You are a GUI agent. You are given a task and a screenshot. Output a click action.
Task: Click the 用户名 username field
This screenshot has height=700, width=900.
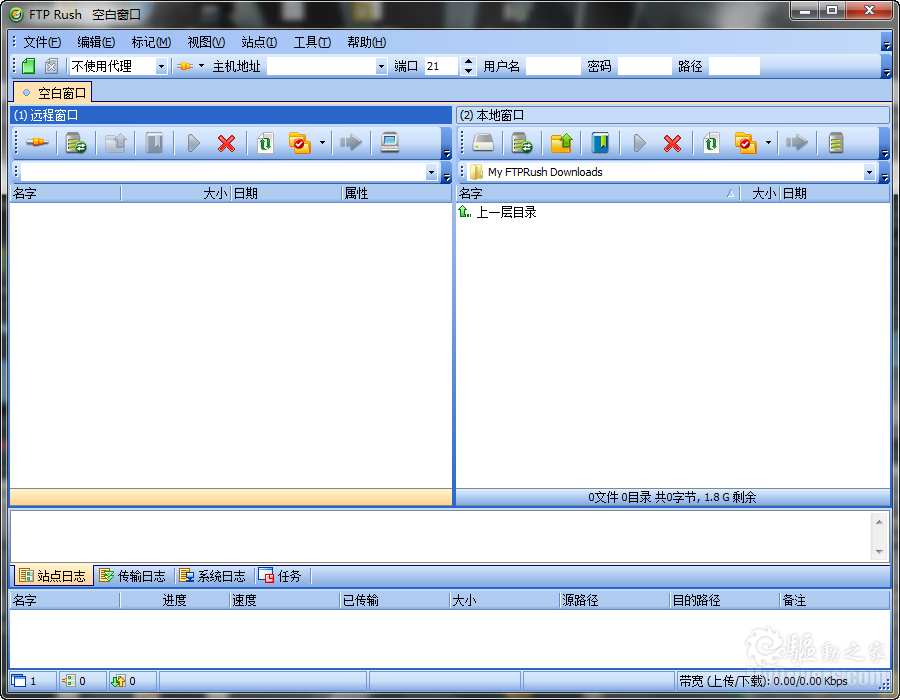pos(553,66)
